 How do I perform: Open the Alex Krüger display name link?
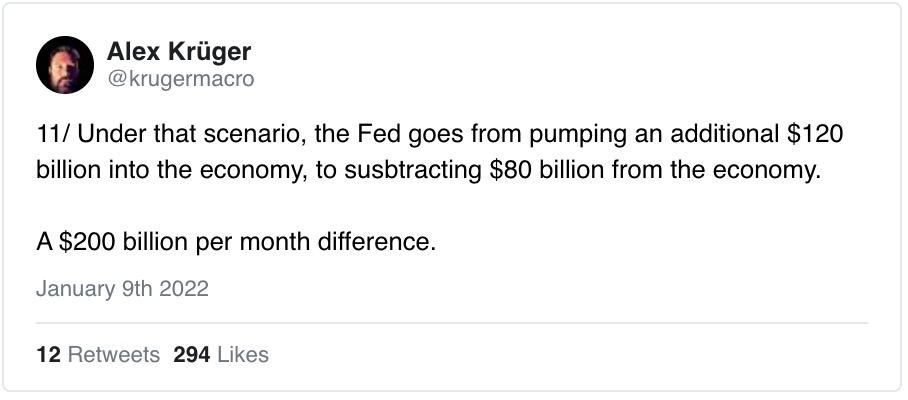tap(177, 52)
